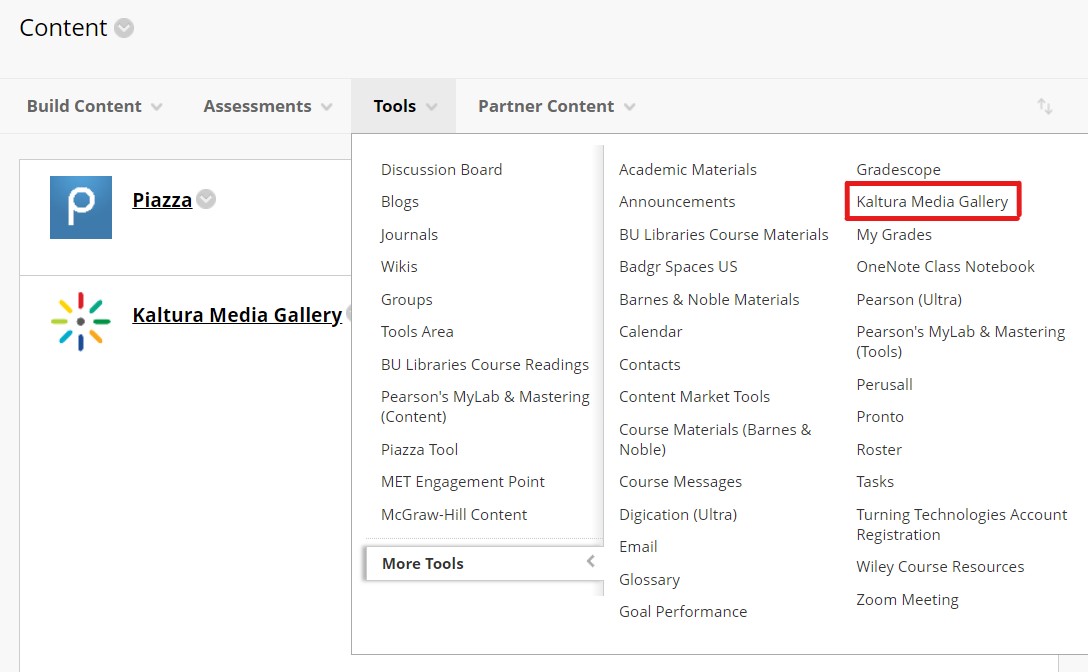Select Pearson (Ultra) tool
This screenshot has height=672, width=1088.
909,299
